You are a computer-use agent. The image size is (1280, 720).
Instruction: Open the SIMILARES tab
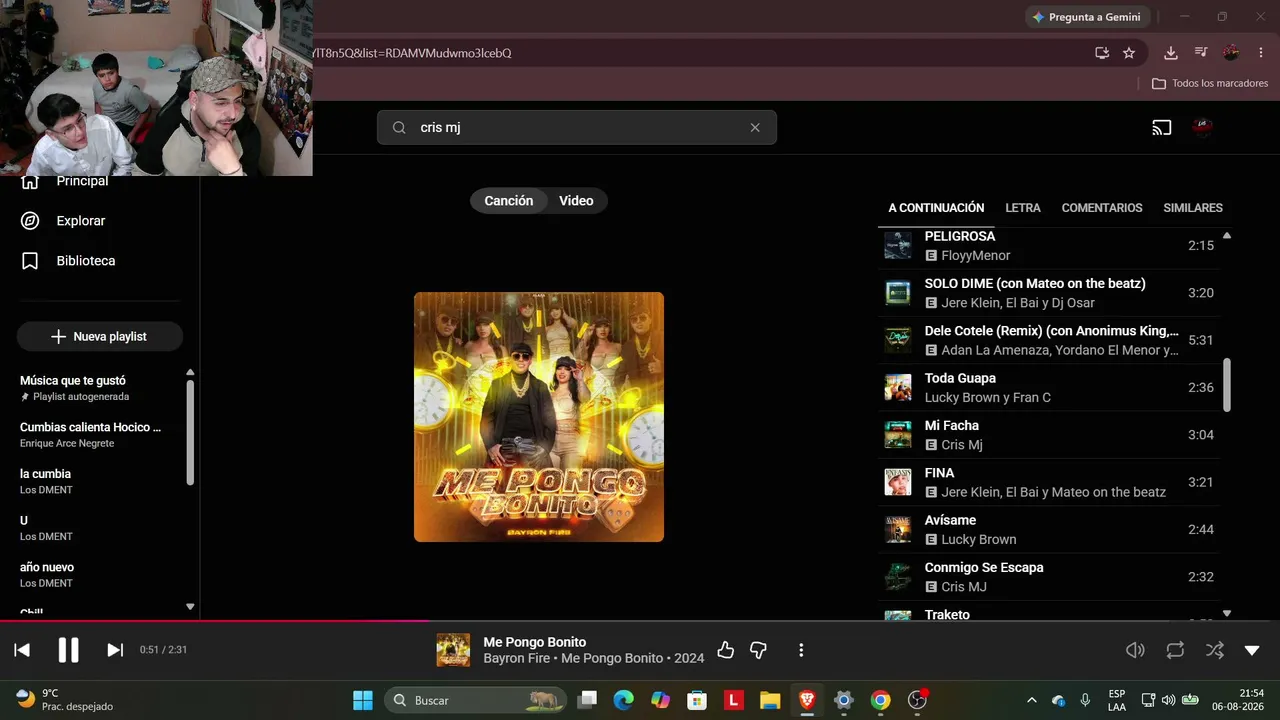coord(1193,208)
